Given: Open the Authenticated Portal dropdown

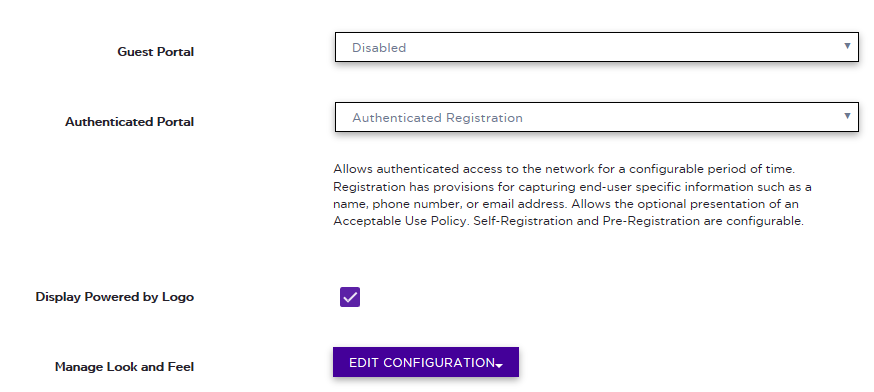Looking at the screenshot, I should click(596, 117).
